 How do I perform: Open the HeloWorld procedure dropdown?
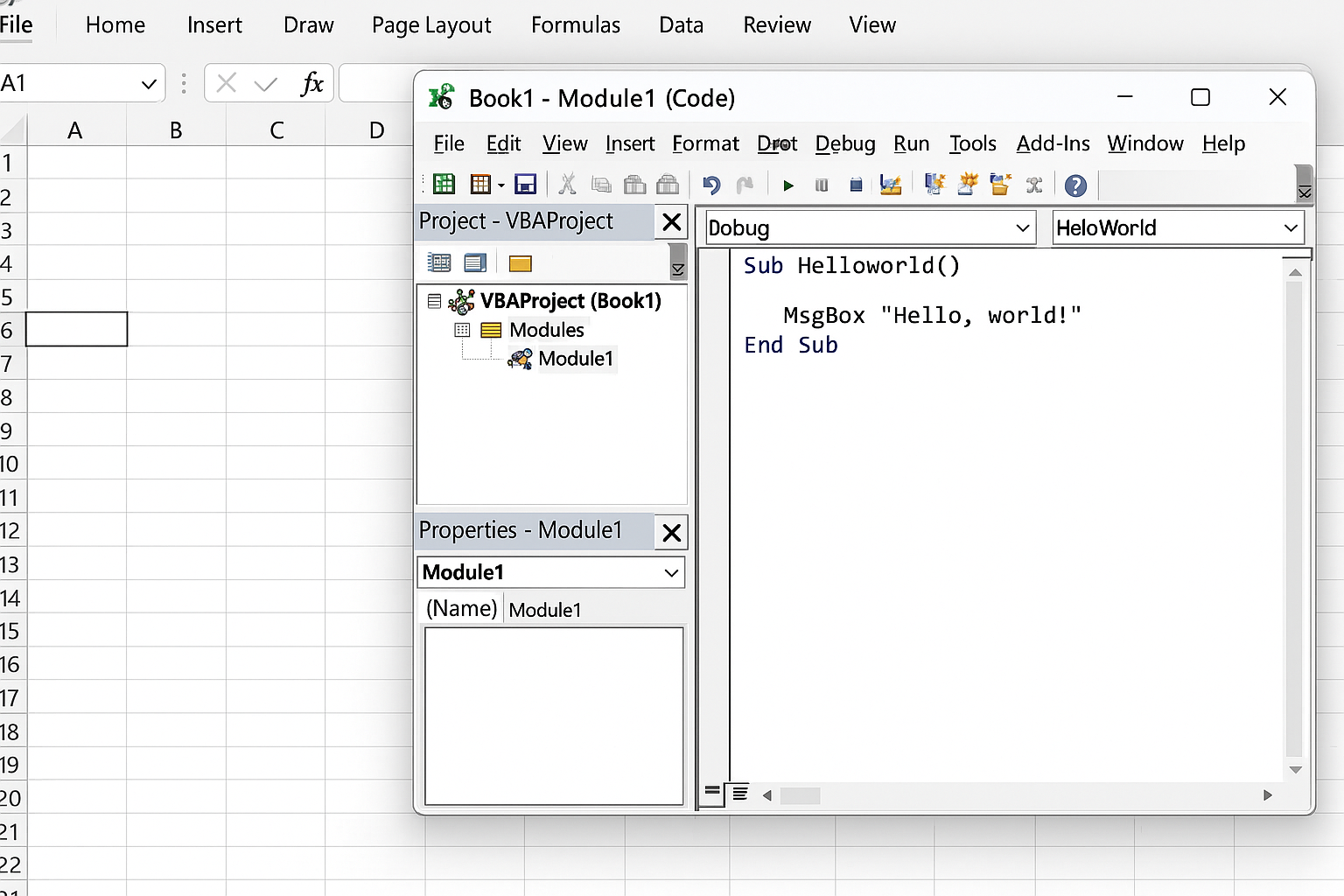[1291, 228]
